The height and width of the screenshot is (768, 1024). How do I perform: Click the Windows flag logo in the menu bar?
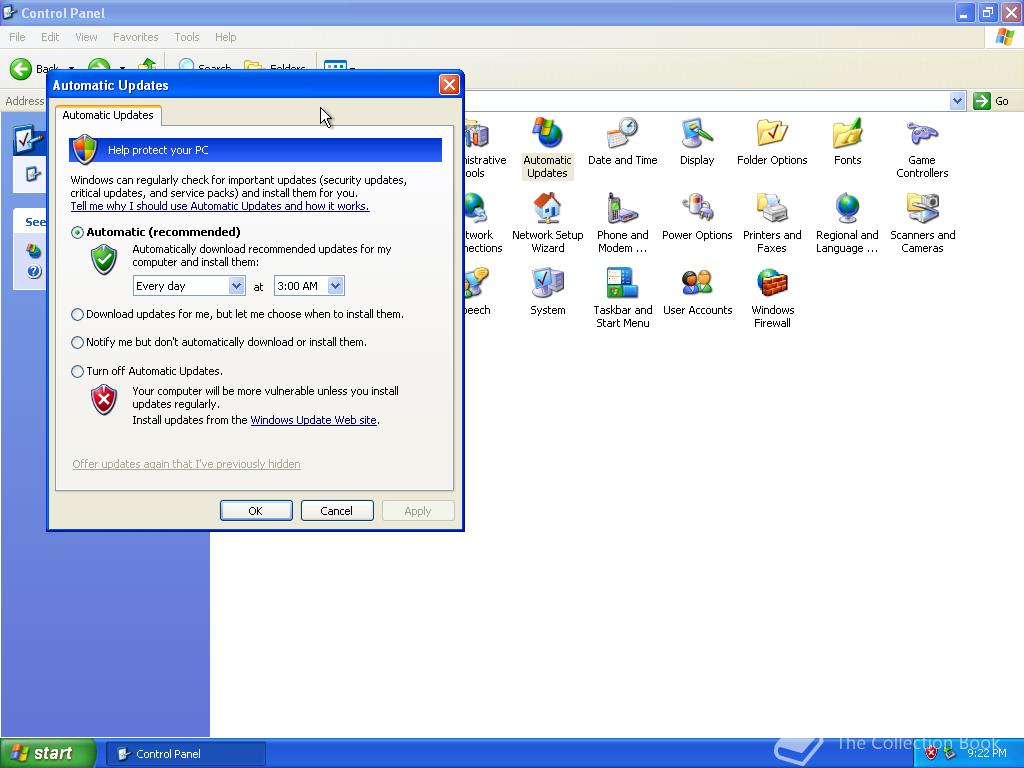(1004, 37)
